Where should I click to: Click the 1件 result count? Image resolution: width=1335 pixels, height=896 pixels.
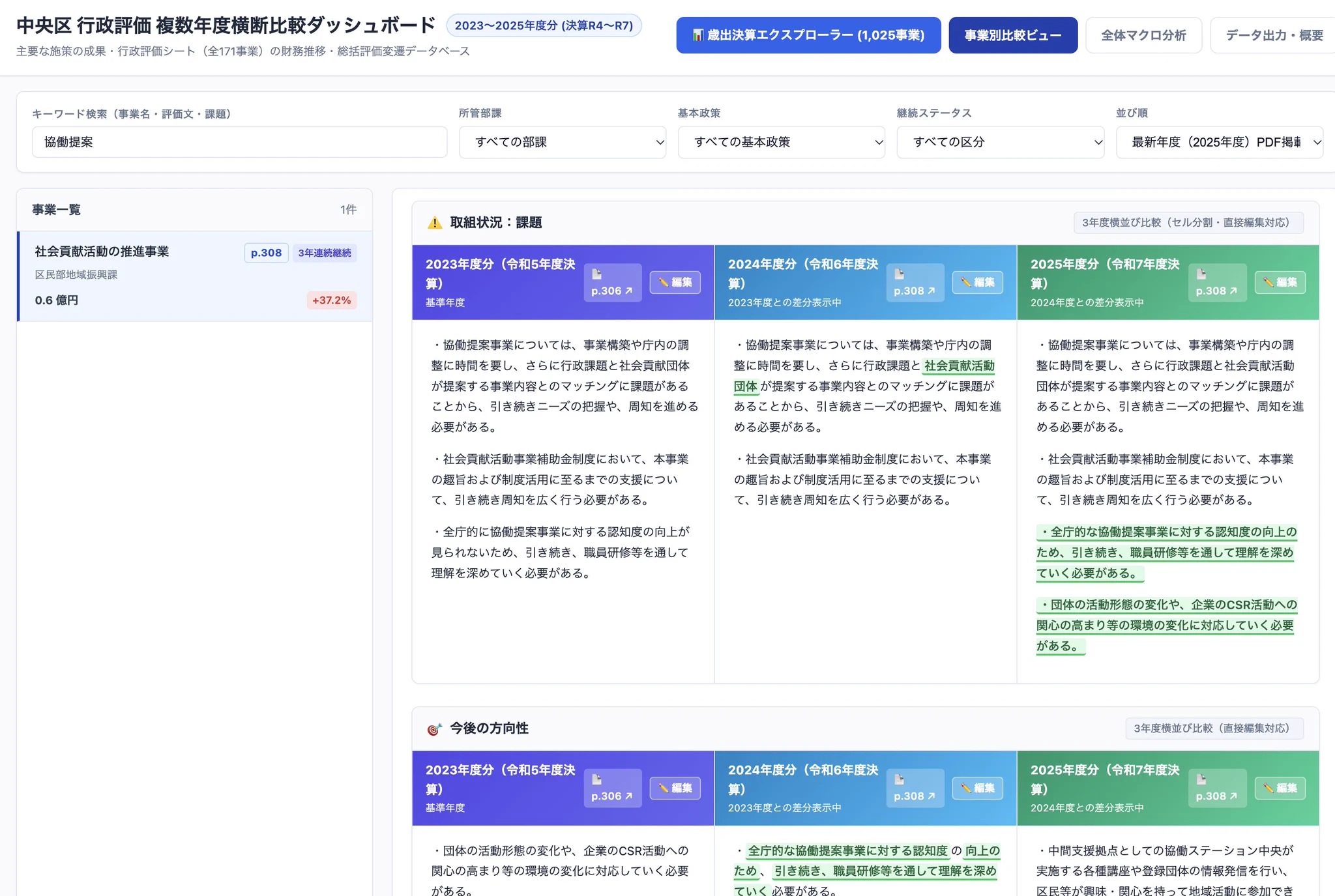348,210
